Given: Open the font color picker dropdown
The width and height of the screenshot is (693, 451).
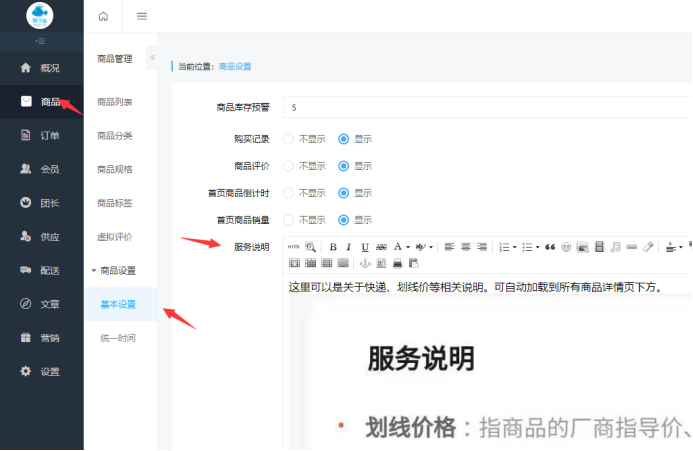Looking at the screenshot, I should click(408, 247).
